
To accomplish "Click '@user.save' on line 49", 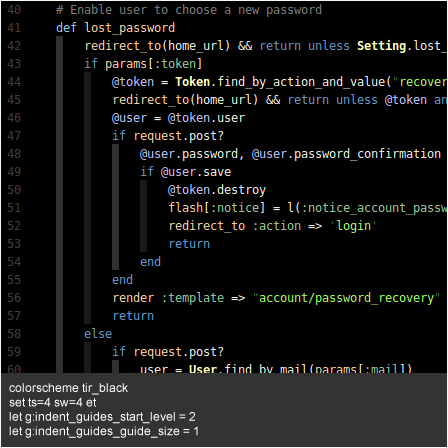I will click(x=196, y=172).
